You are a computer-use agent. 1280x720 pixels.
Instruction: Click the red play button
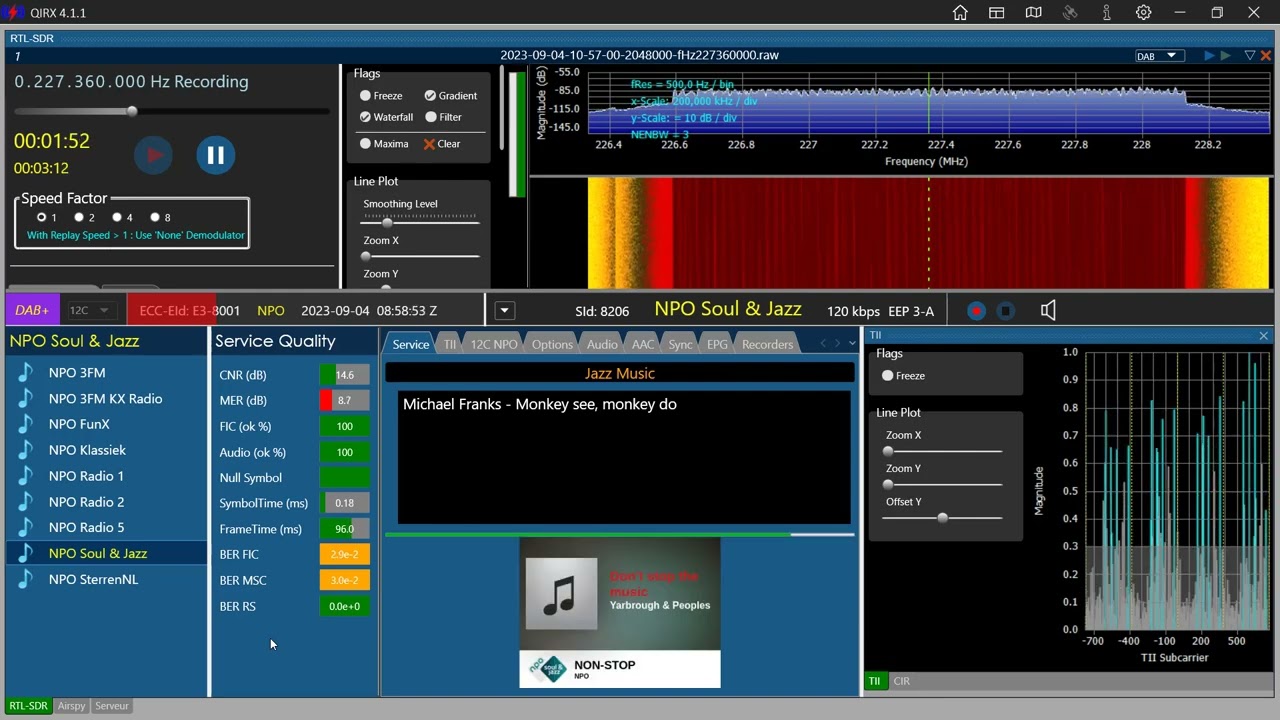(x=154, y=155)
